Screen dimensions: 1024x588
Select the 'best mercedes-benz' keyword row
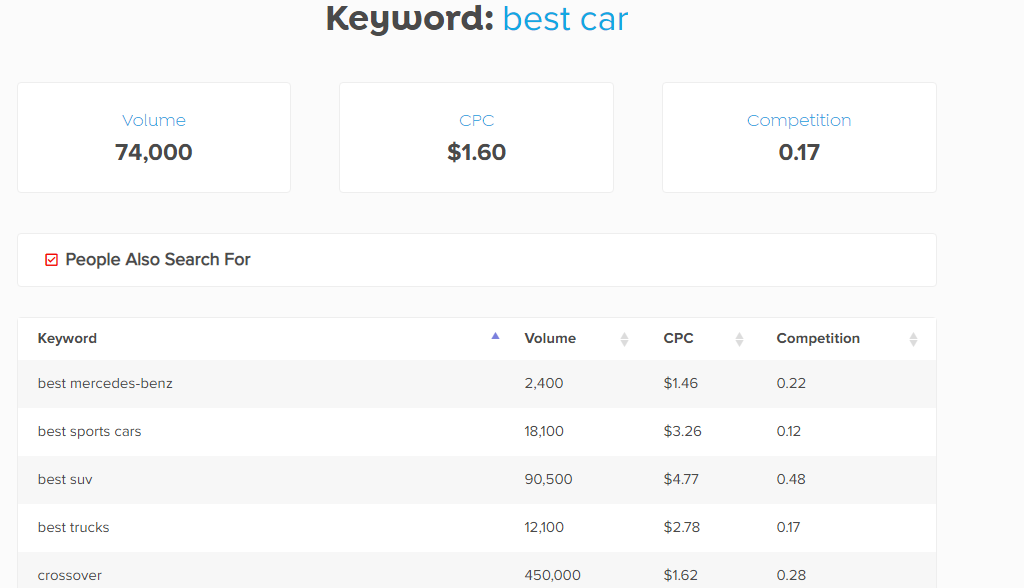pyautogui.click(x=105, y=383)
